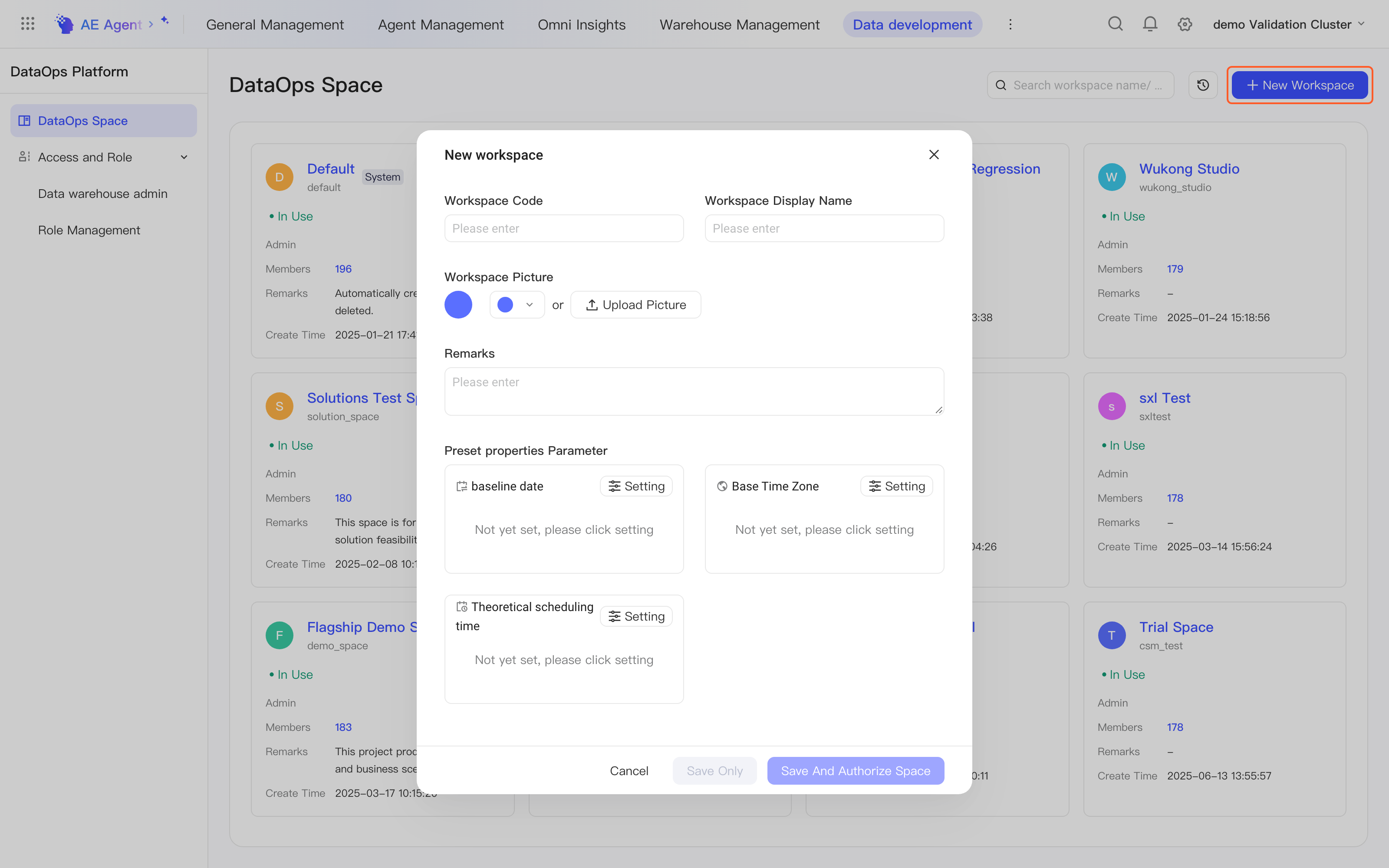
Task: Focus the Workspace Code field
Action: [x=564, y=228]
